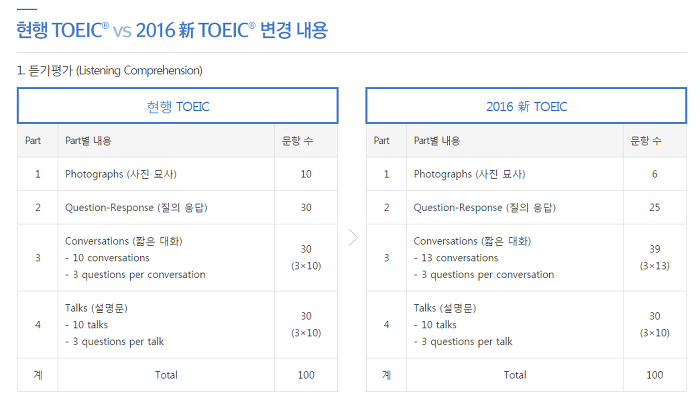
Task: Select 'Conversations (짧은 대화)' in 현행 TOEIC table
Action: pos(124,241)
